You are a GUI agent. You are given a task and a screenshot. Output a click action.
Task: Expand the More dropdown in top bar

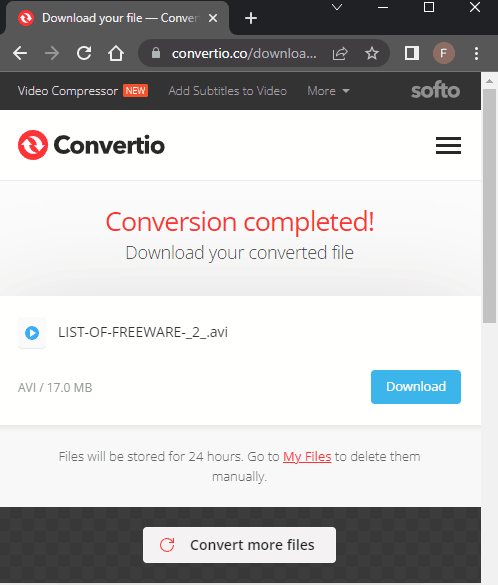point(328,91)
